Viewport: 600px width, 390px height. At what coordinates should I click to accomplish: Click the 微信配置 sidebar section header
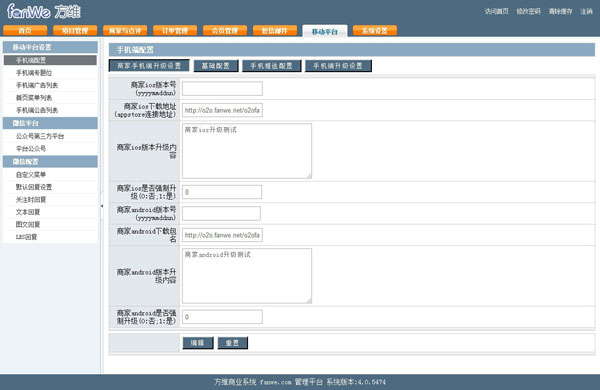point(50,162)
